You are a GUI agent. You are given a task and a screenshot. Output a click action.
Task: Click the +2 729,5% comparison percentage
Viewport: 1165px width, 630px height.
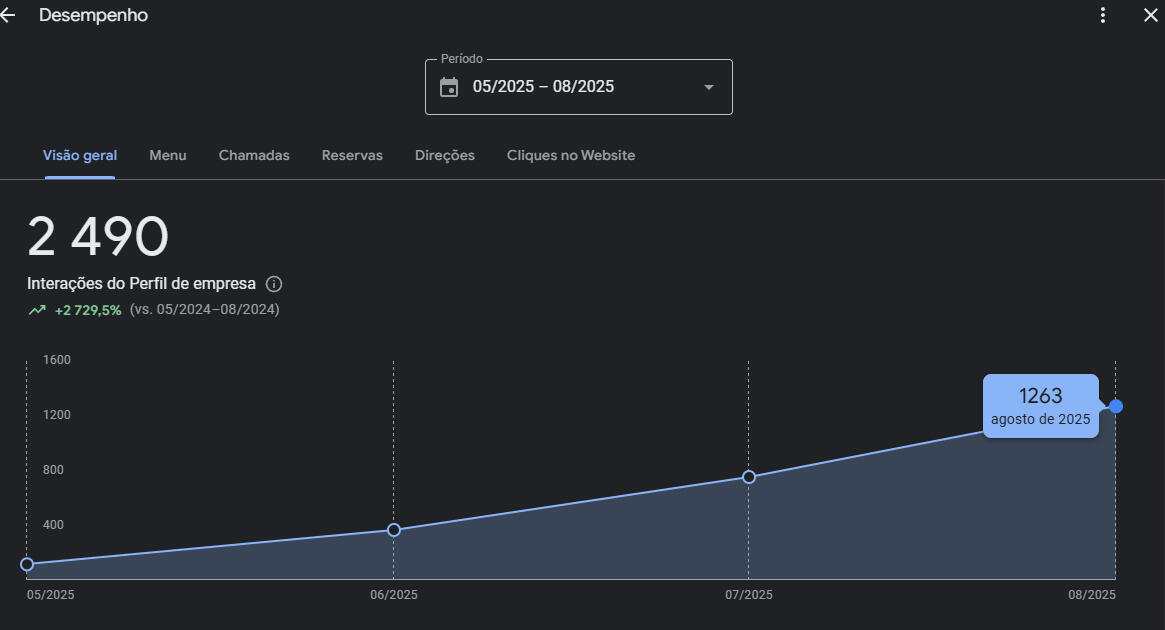(88, 310)
